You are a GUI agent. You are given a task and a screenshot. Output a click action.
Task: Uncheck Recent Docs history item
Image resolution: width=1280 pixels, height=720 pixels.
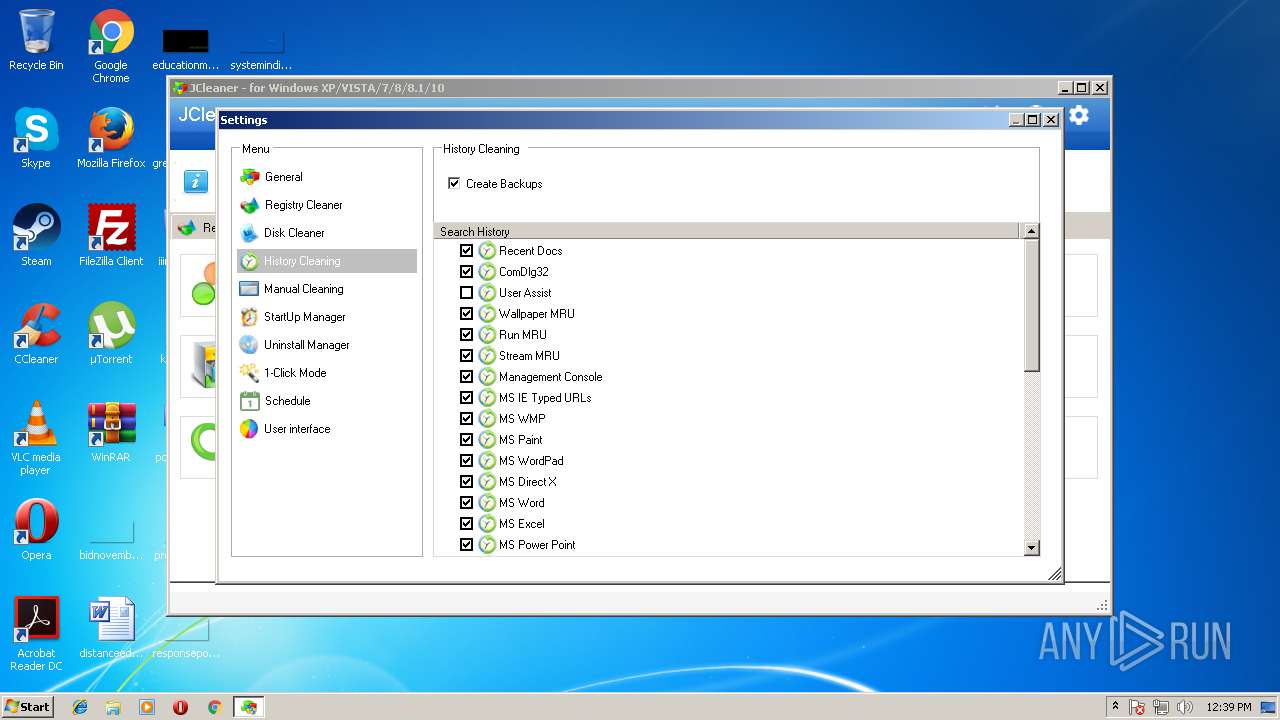466,251
